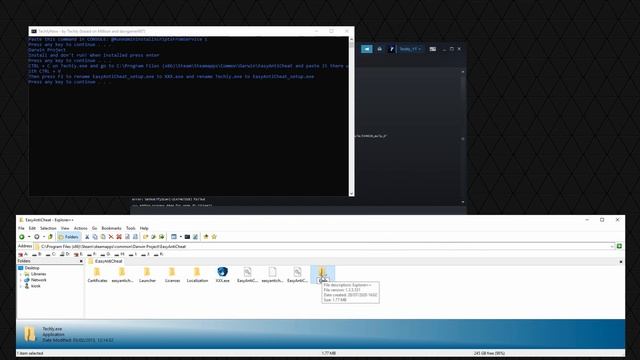Open the Back button history dropdown
Image resolution: width=640 pixels, height=360 pixels.
[29, 237]
